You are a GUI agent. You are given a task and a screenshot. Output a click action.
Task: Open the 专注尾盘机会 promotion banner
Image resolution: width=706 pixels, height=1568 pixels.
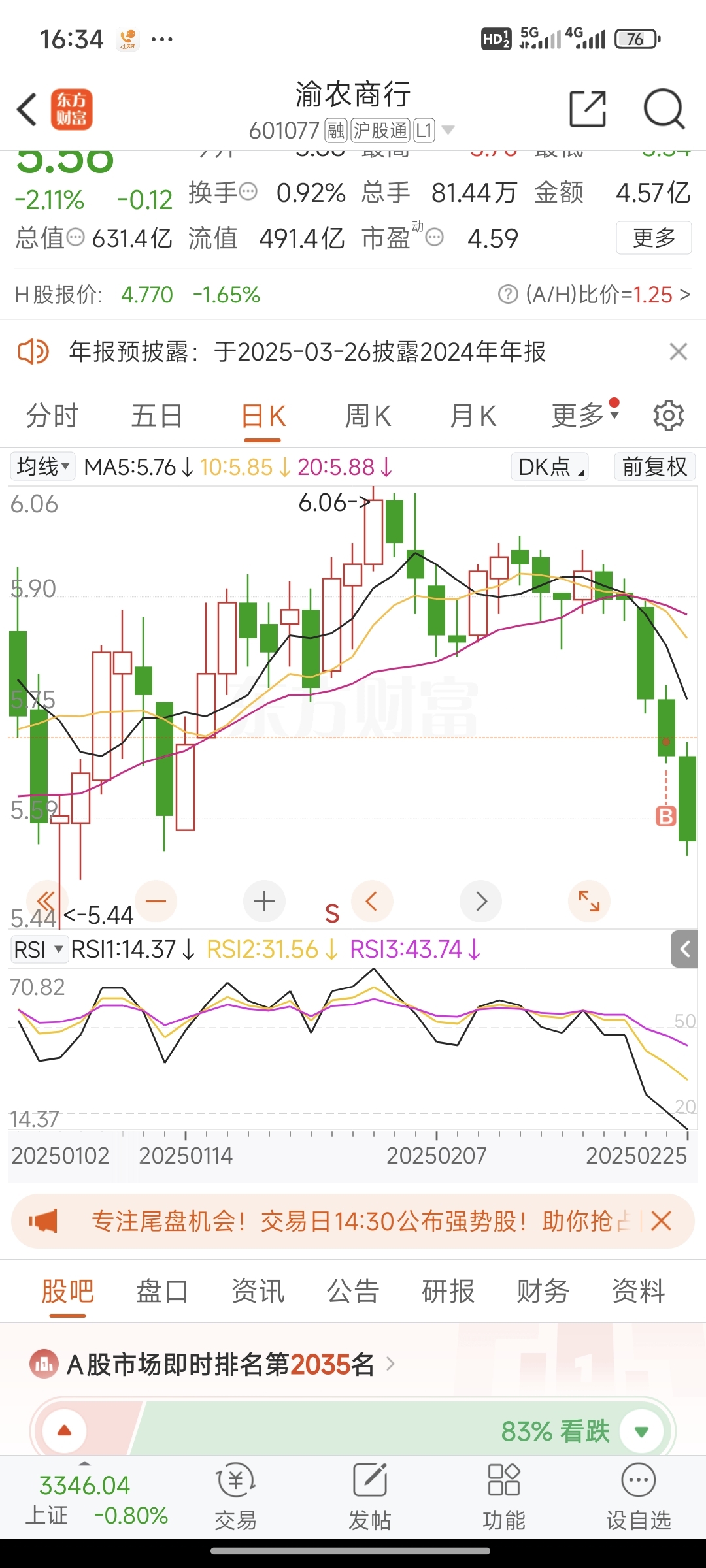coord(353,1221)
